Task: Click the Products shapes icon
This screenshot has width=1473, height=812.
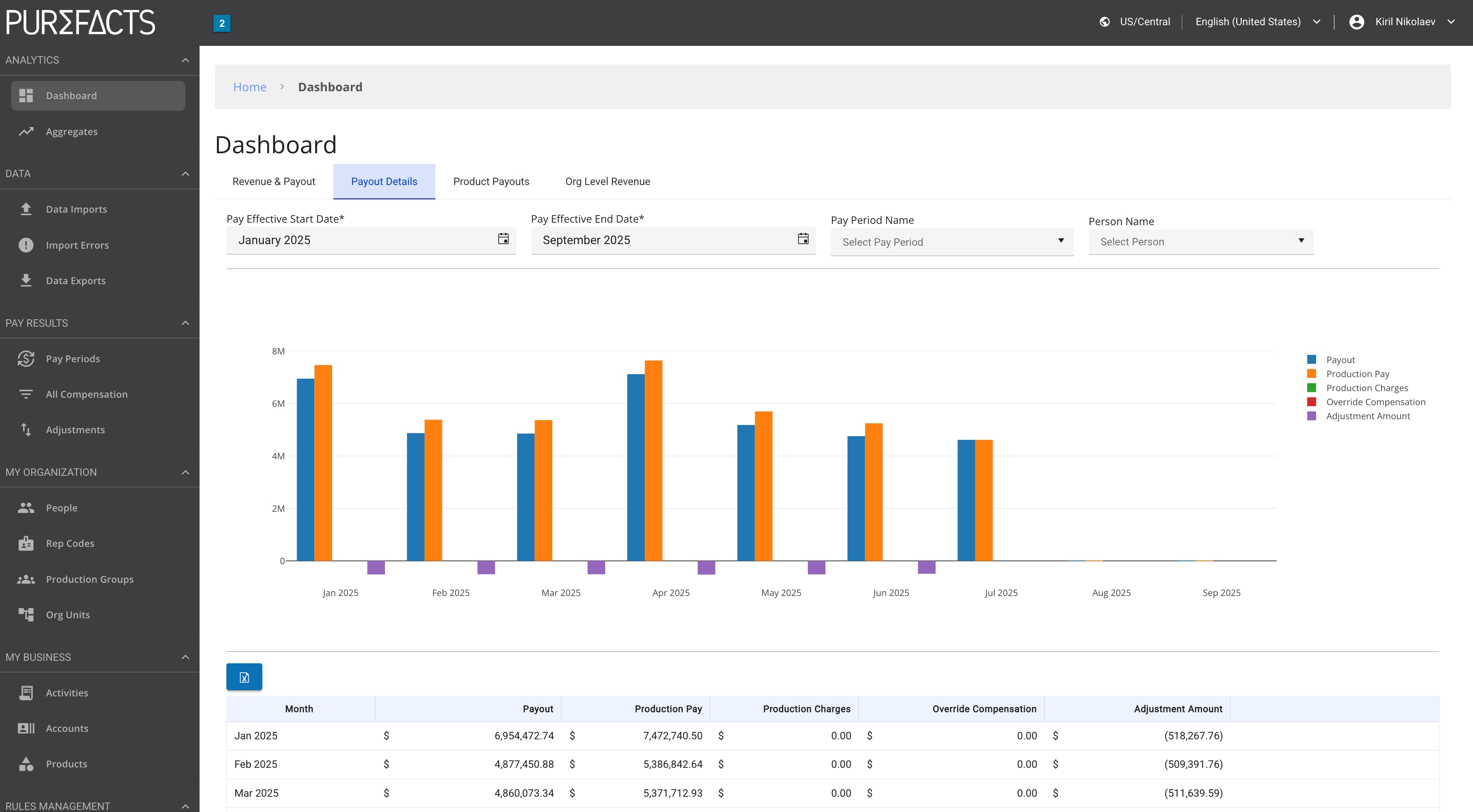Action: [x=26, y=764]
